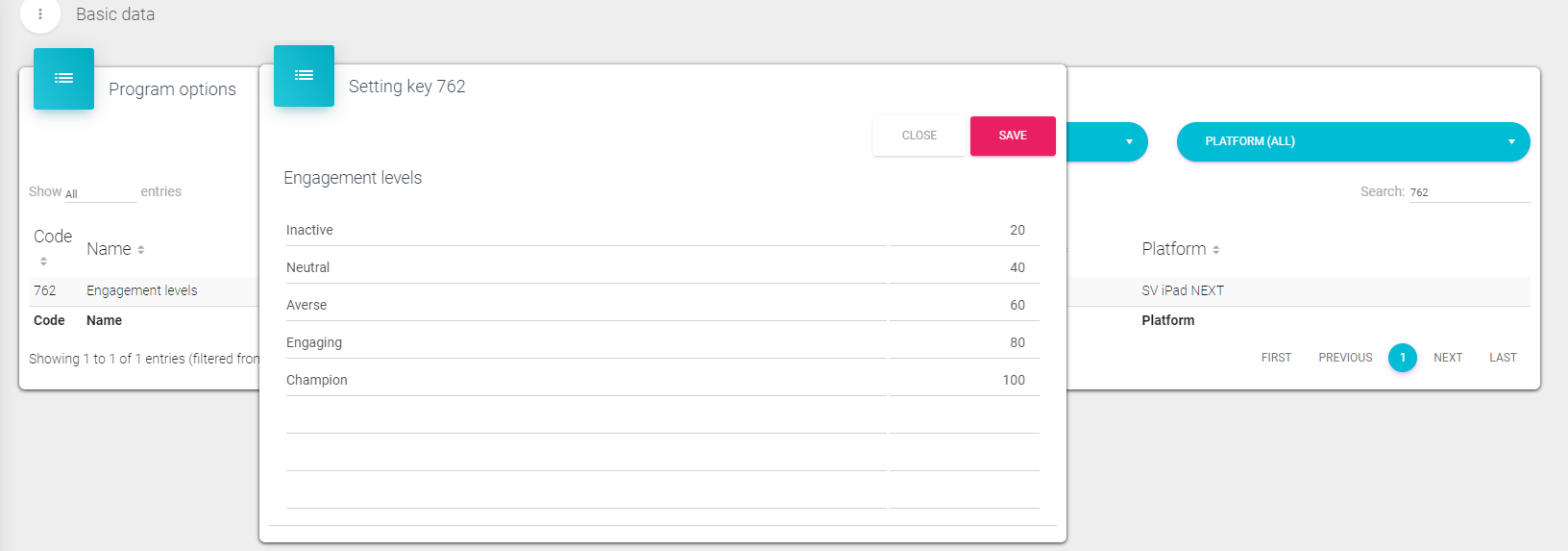The height and width of the screenshot is (551, 1568).
Task: Save the engagement level settings
Action: 1012,136
